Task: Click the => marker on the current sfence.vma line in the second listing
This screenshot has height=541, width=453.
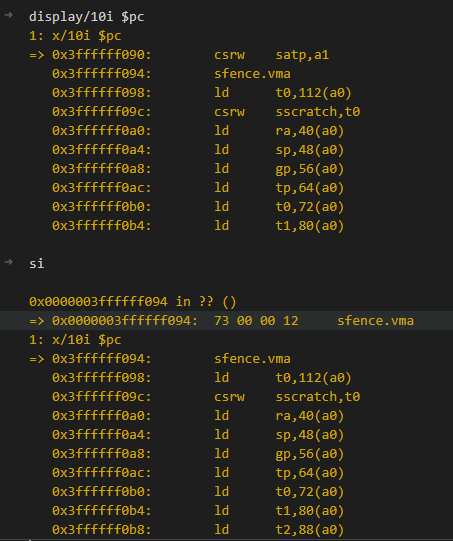Action: pyautogui.click(x=37, y=359)
